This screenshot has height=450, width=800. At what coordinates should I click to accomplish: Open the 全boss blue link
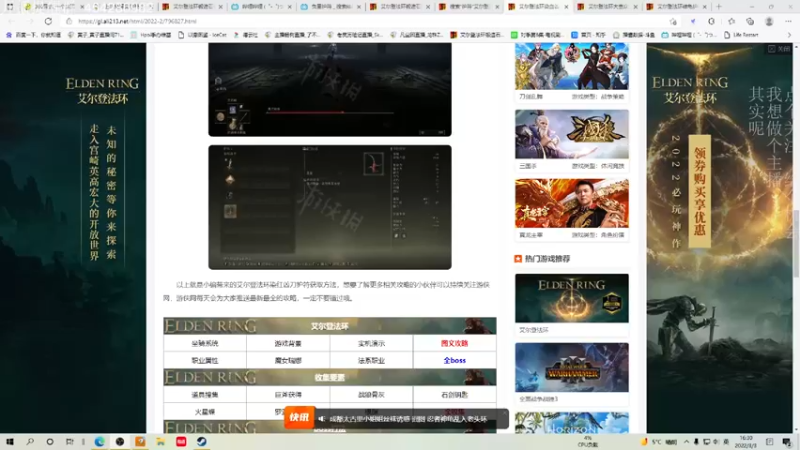click(454, 360)
